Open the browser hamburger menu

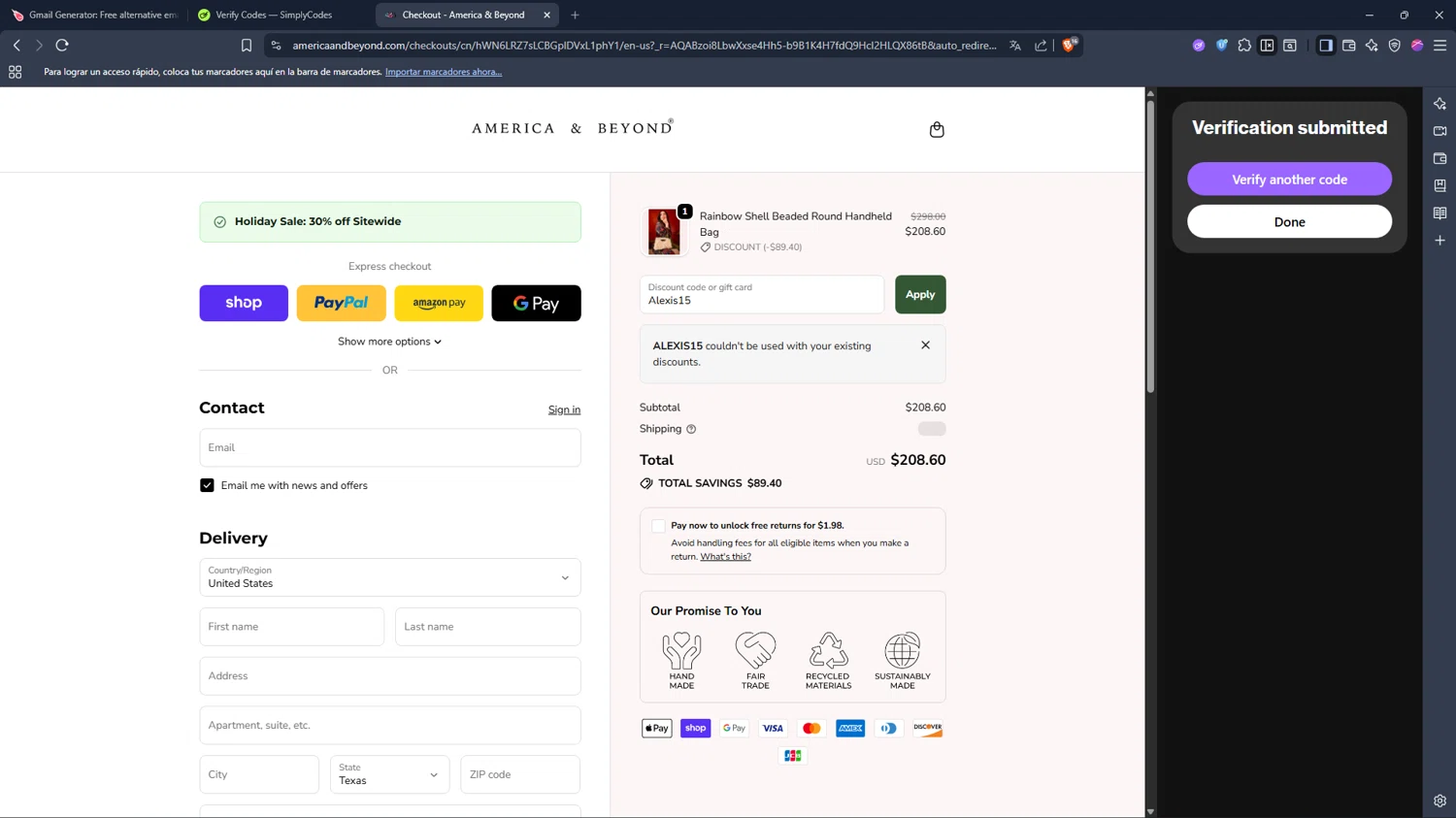1439,46
